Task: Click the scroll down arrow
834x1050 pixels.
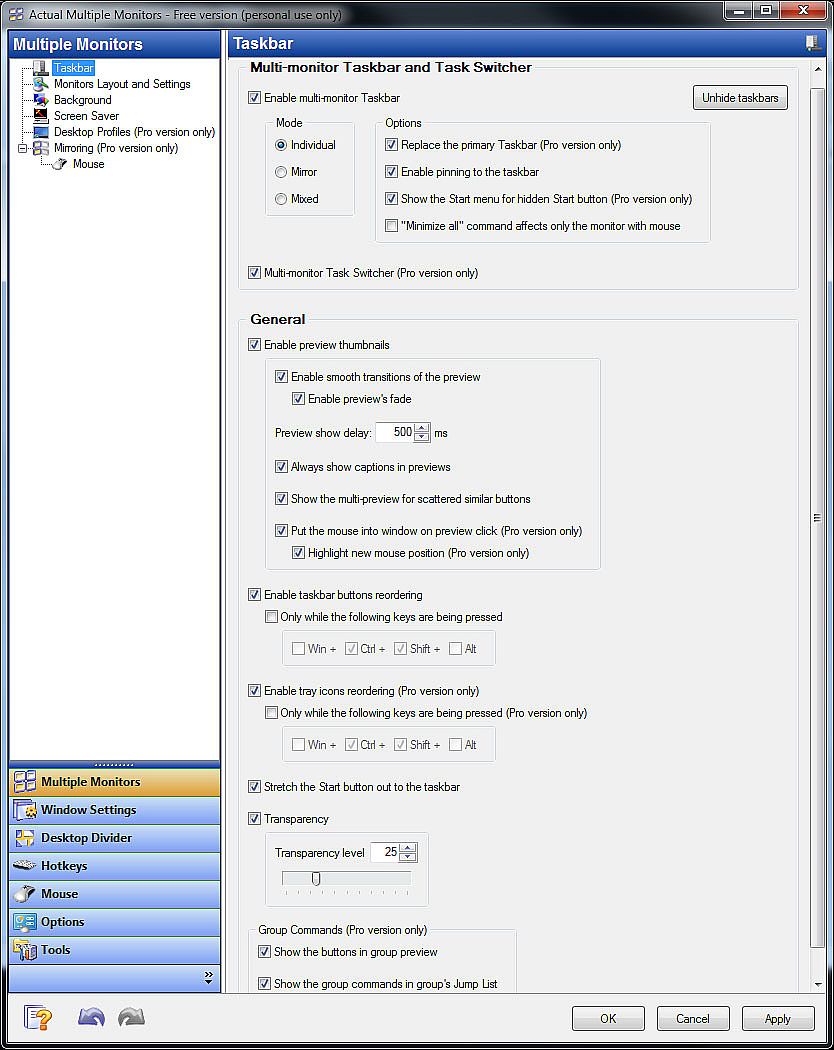Action: (x=817, y=984)
